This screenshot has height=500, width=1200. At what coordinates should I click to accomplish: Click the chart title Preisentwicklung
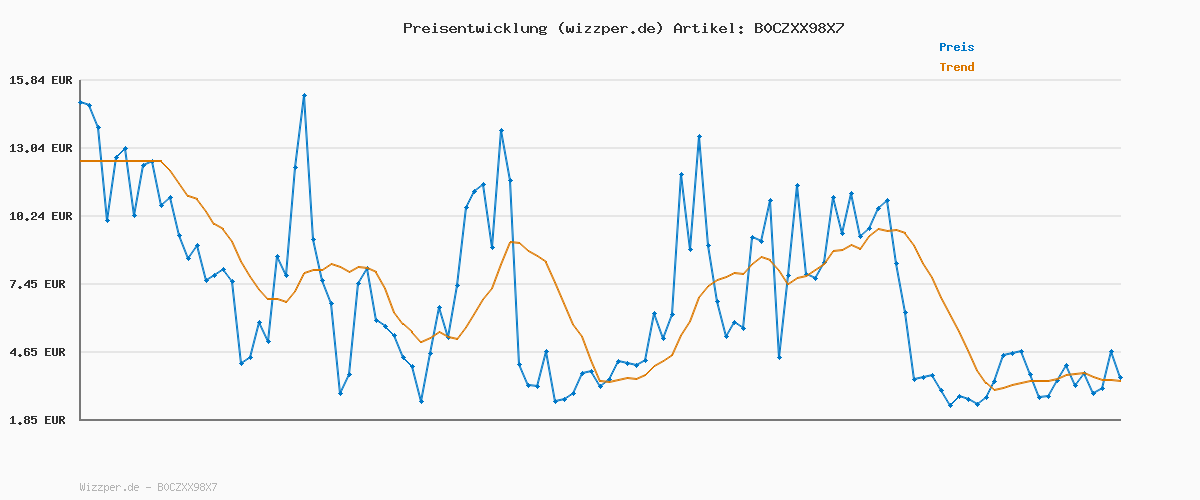474,28
